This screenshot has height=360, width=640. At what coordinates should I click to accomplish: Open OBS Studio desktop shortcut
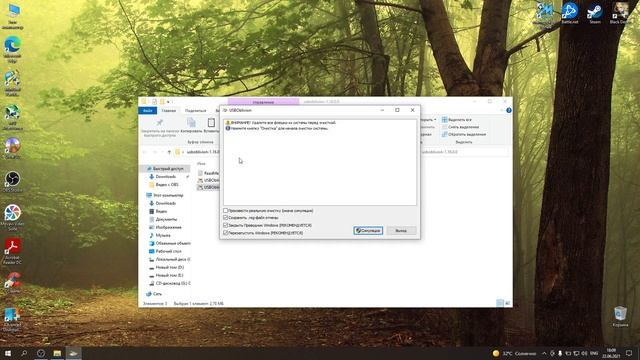point(13,182)
